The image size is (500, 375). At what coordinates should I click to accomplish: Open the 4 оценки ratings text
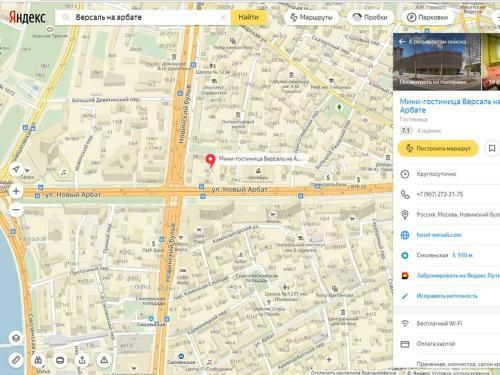pos(429,131)
